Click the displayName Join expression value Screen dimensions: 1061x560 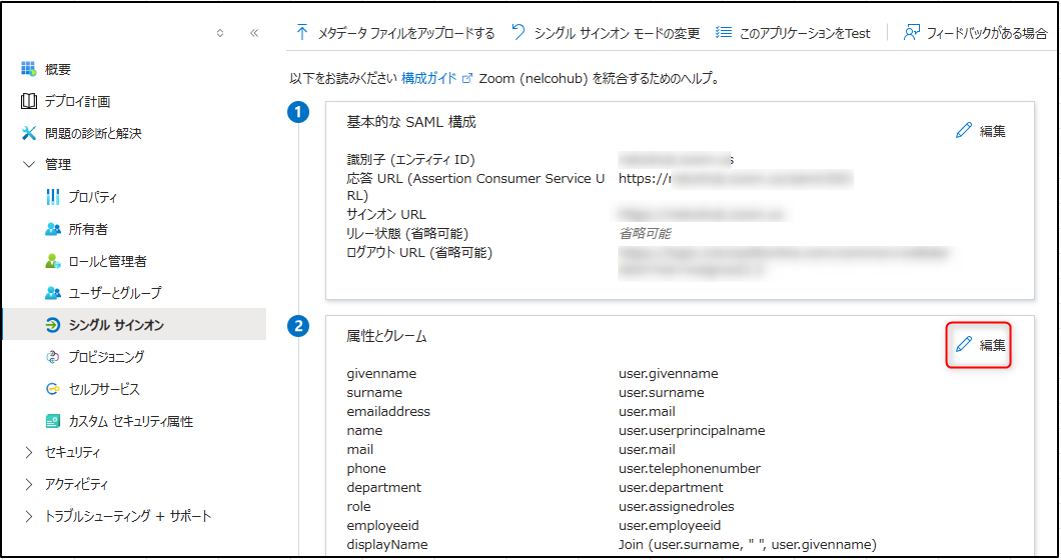747,544
